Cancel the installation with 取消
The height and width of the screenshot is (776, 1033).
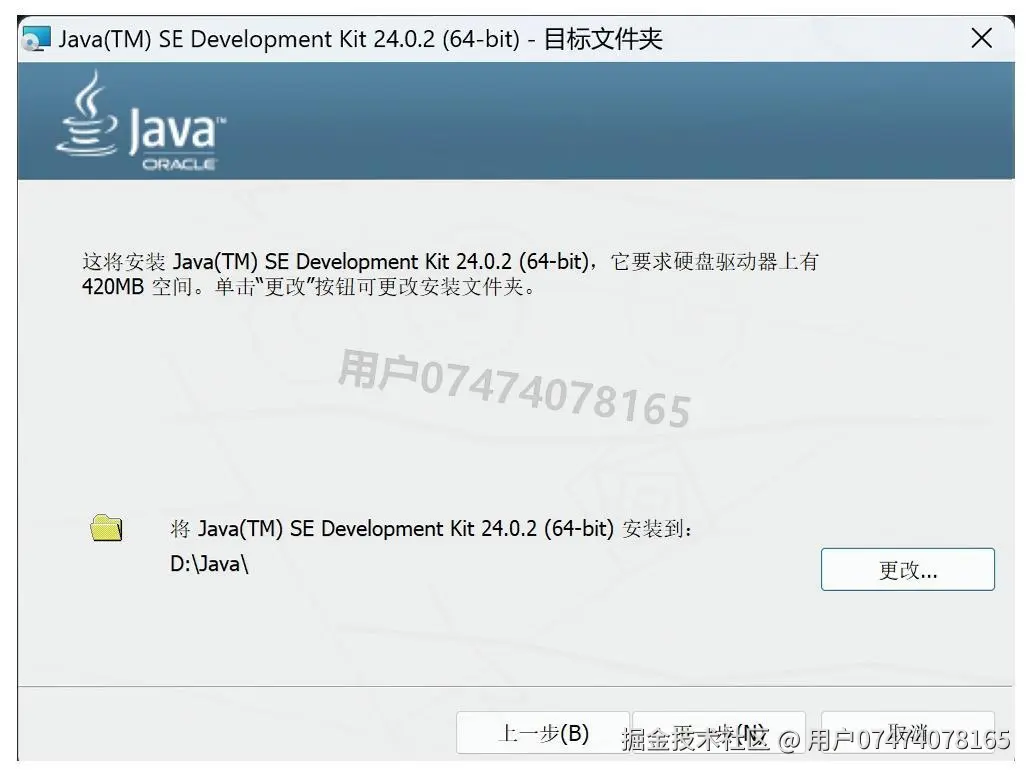(x=907, y=733)
